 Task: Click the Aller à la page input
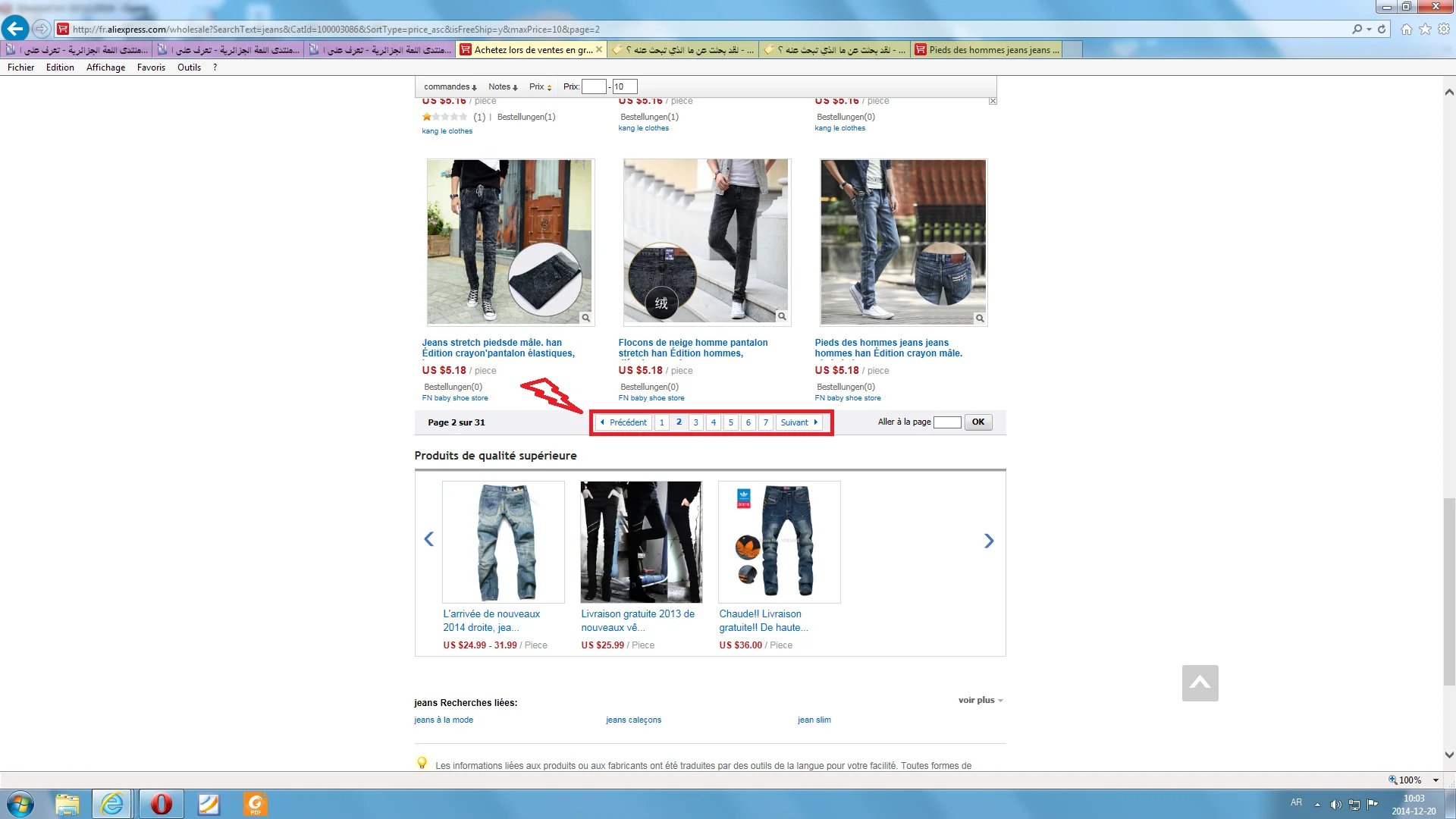point(947,422)
